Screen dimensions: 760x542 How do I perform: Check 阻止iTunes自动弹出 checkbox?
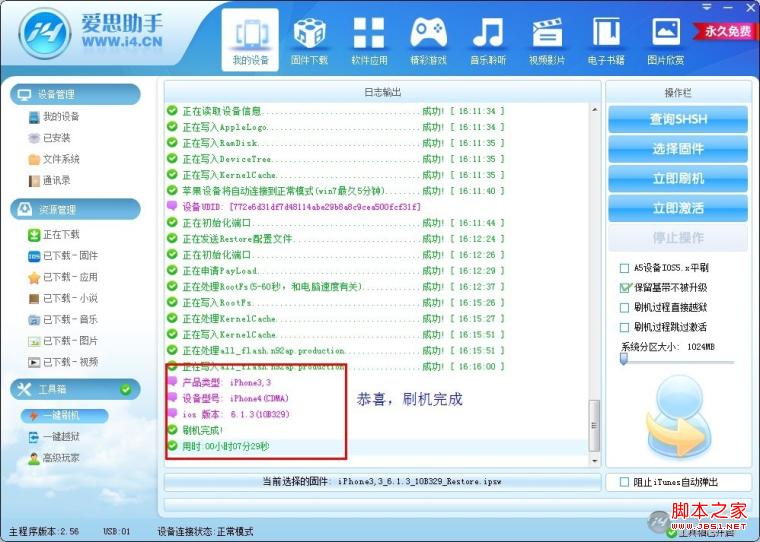point(624,482)
